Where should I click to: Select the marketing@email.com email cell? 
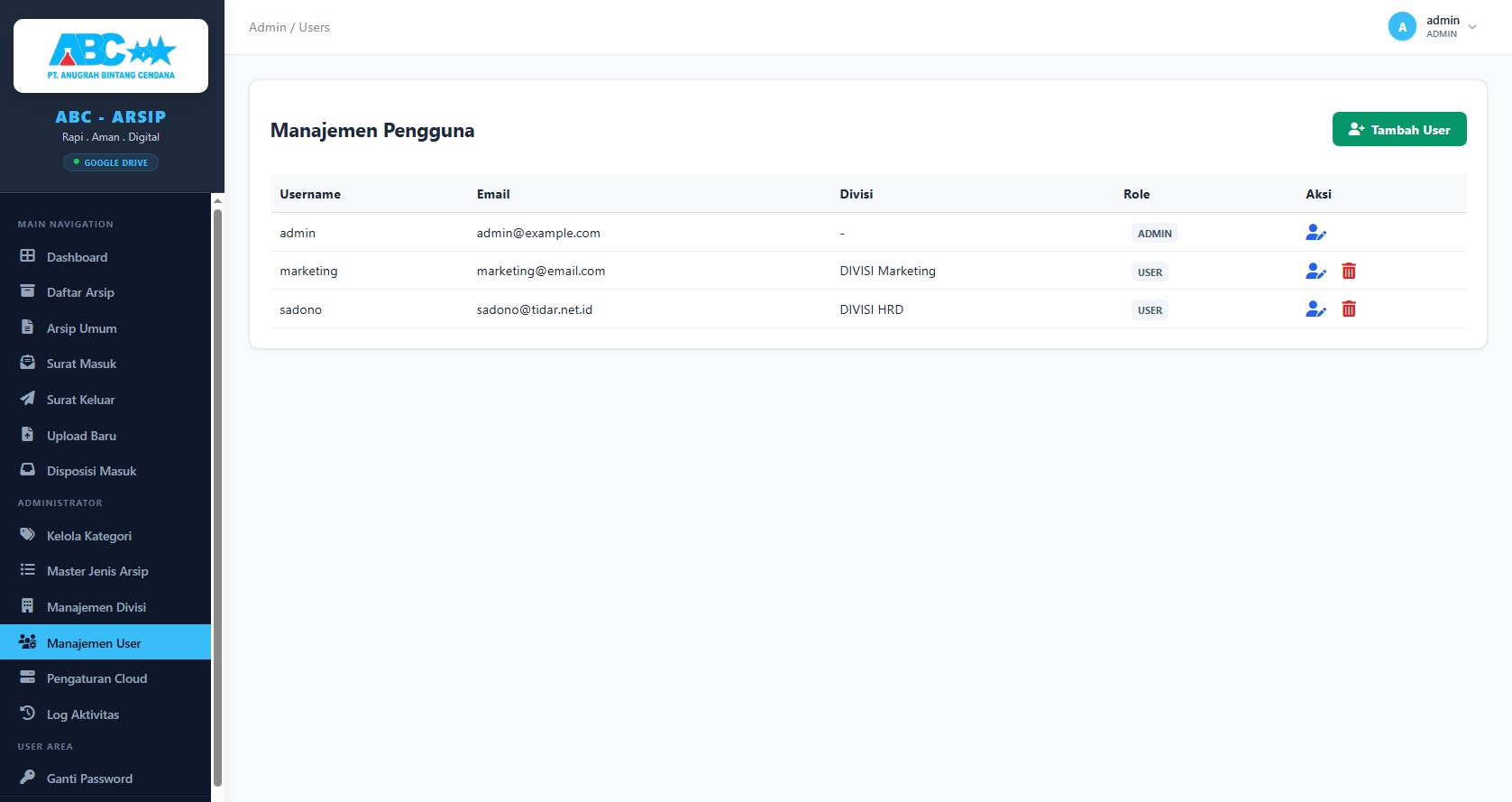click(x=541, y=271)
